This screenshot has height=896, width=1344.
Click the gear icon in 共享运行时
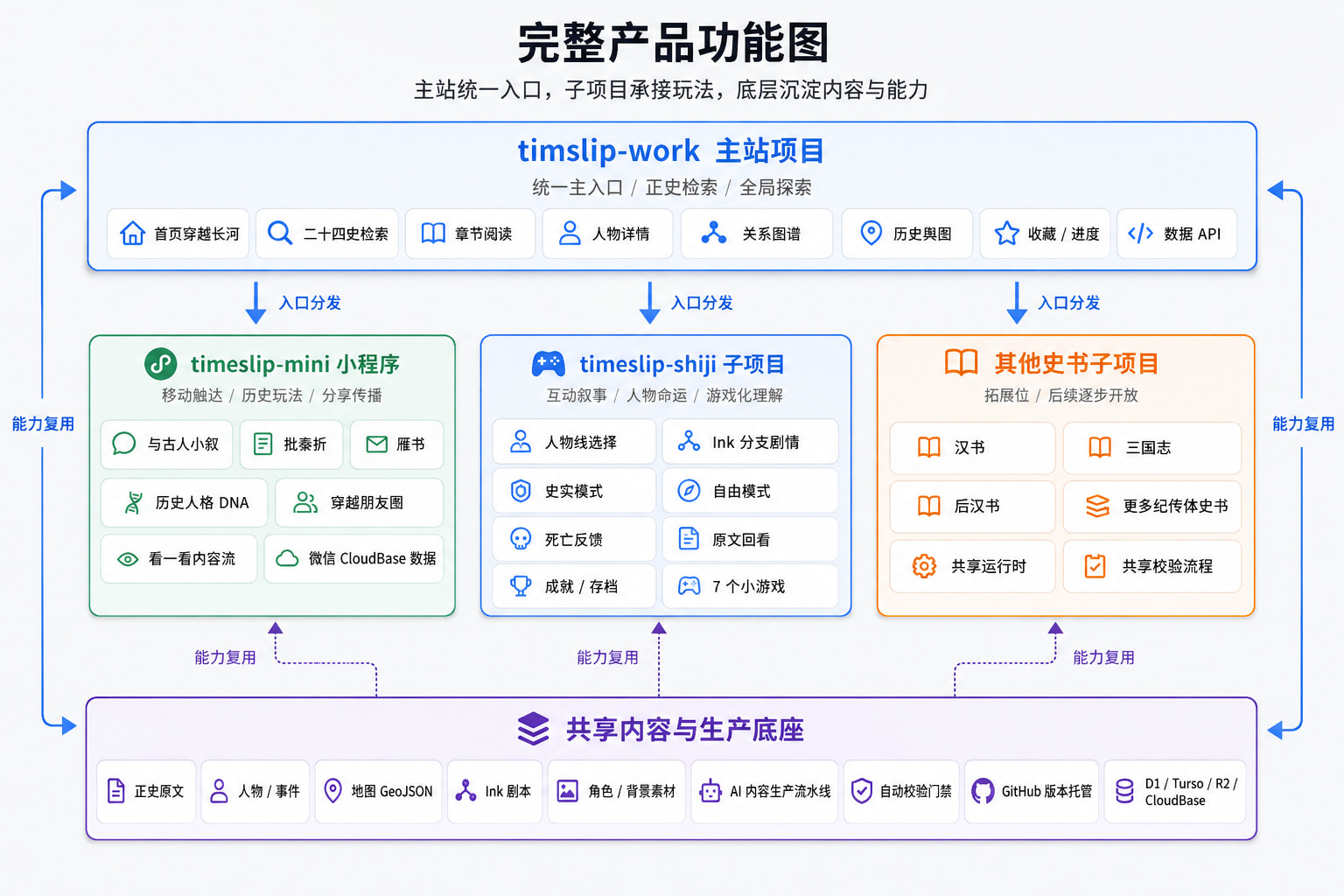(x=924, y=566)
